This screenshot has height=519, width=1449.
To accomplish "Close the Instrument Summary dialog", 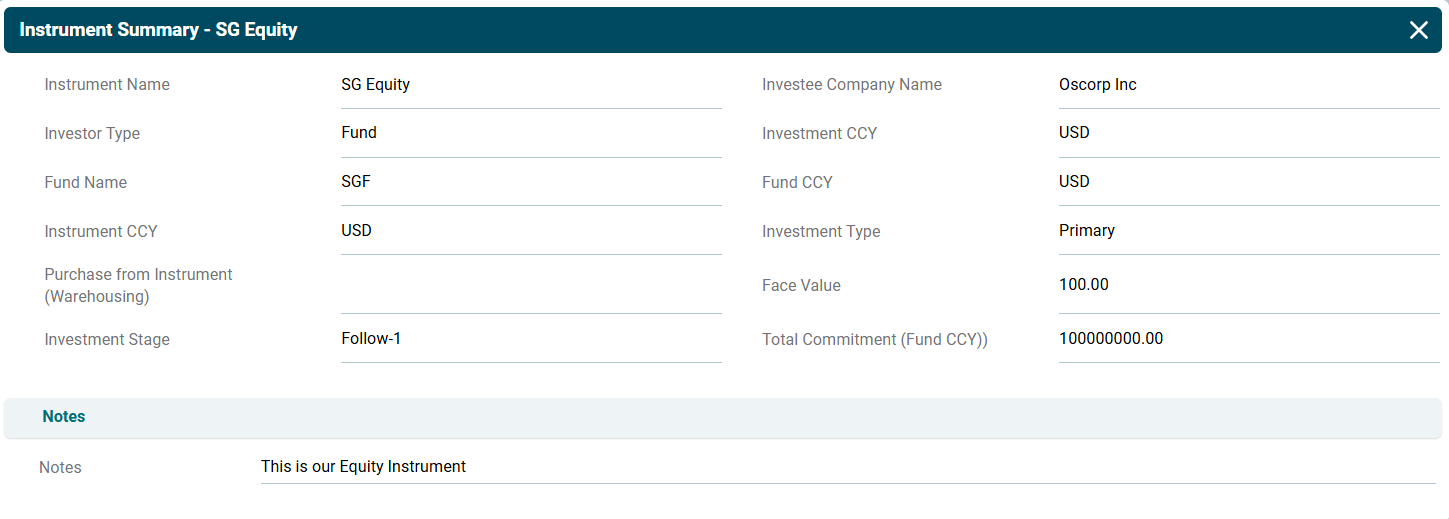I will point(1418,30).
